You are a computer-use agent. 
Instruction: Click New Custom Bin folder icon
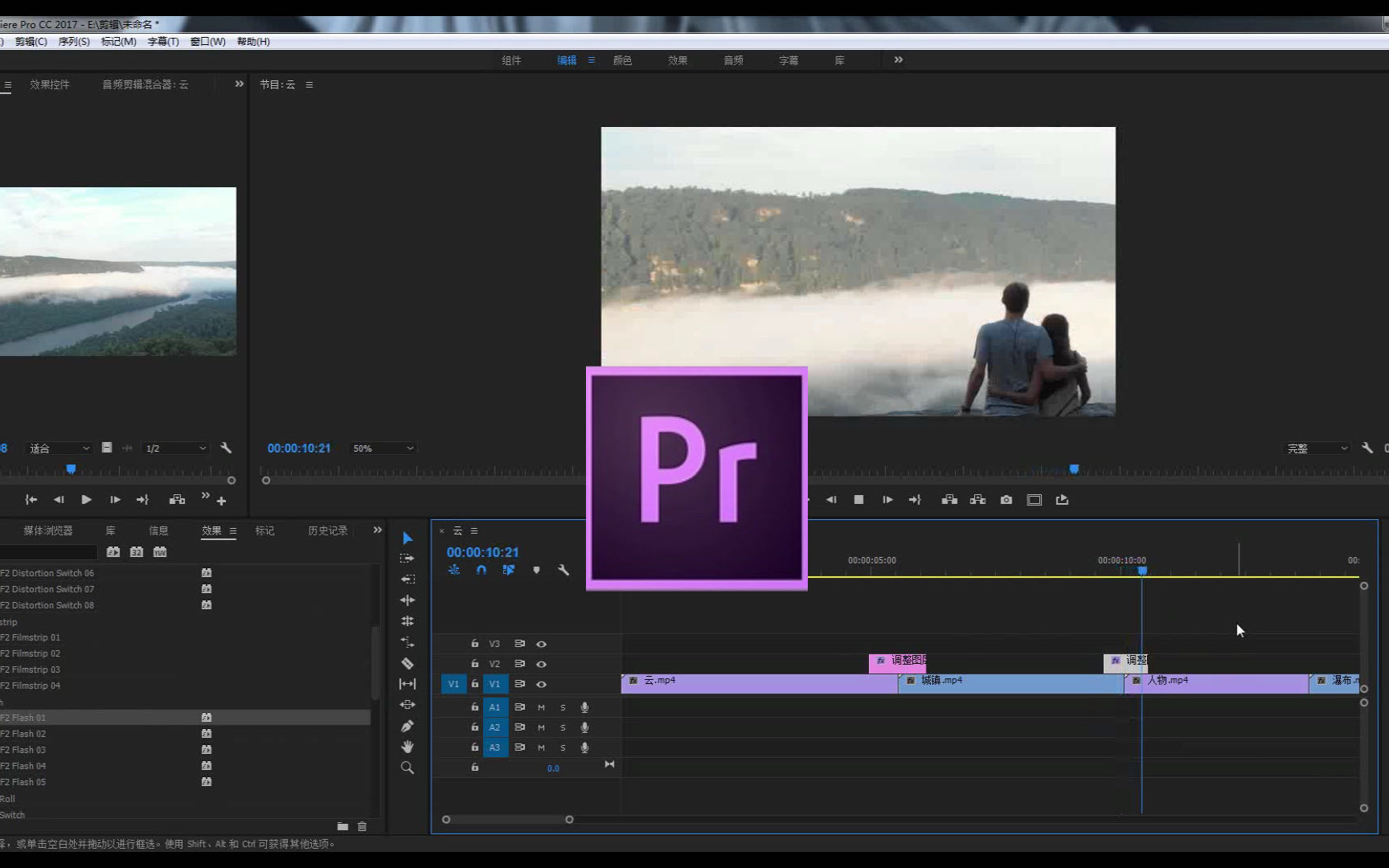click(x=342, y=826)
